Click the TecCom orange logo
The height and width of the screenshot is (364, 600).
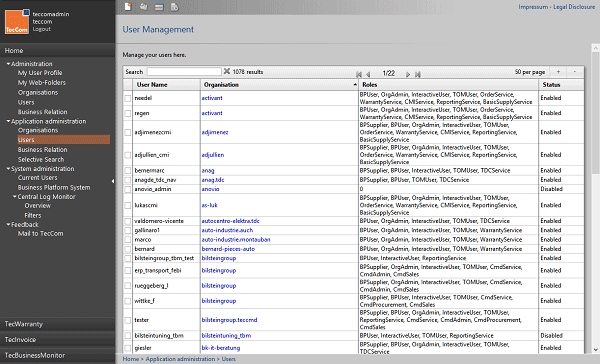tap(17, 22)
